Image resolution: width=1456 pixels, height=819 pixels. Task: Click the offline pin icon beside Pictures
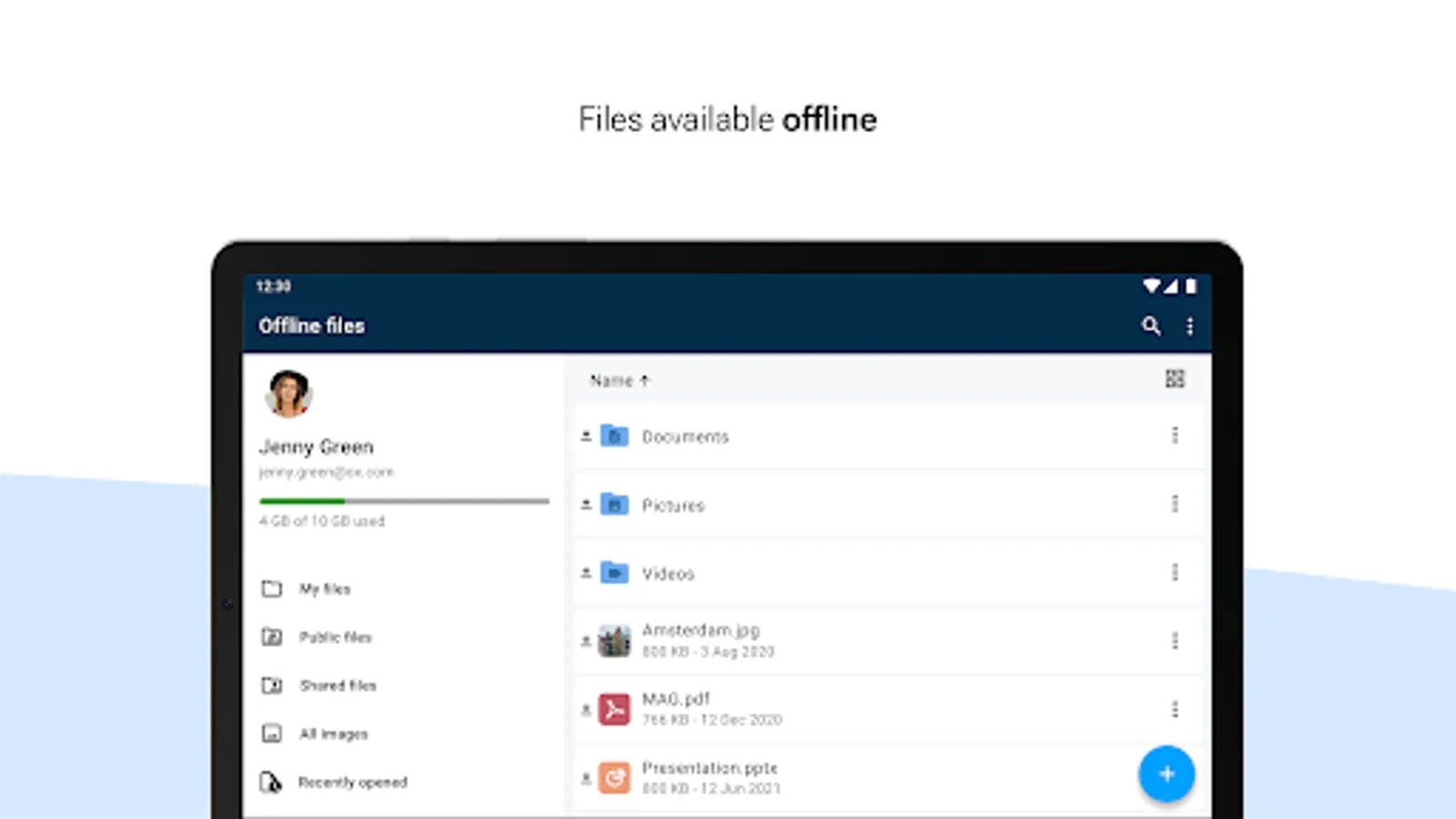click(586, 504)
